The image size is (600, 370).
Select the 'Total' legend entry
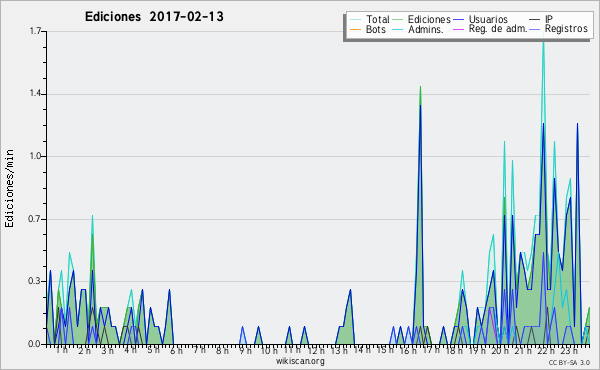click(377, 19)
